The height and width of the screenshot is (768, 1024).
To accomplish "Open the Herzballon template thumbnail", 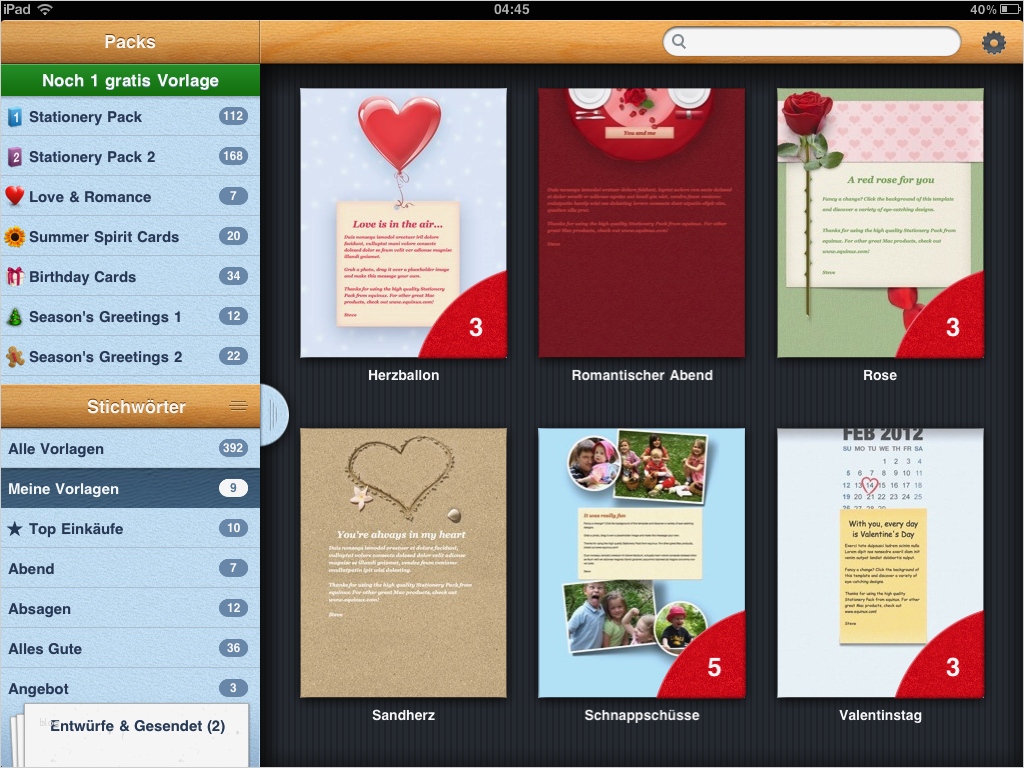I will [x=403, y=221].
